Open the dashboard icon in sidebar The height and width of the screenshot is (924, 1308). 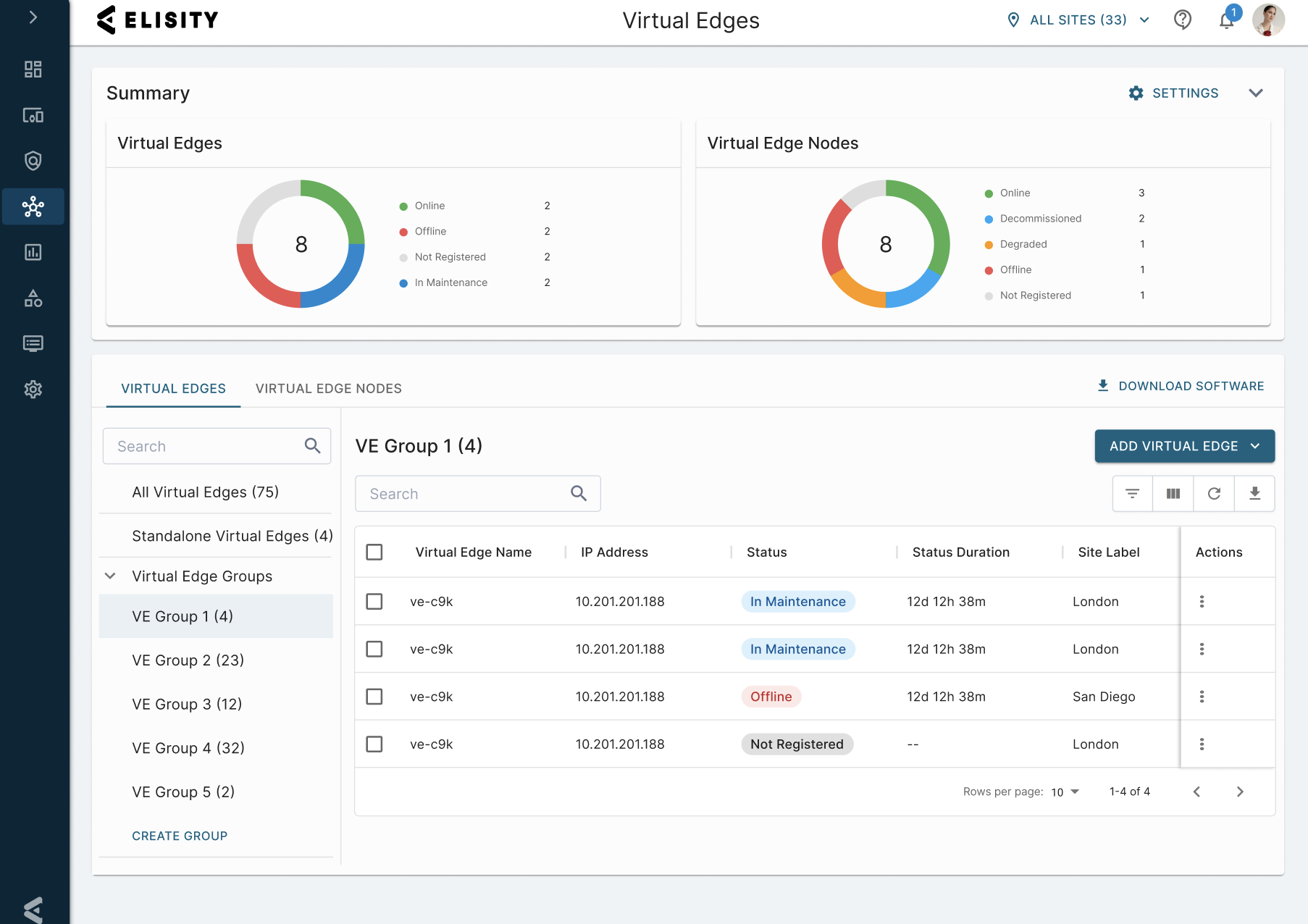tap(33, 69)
